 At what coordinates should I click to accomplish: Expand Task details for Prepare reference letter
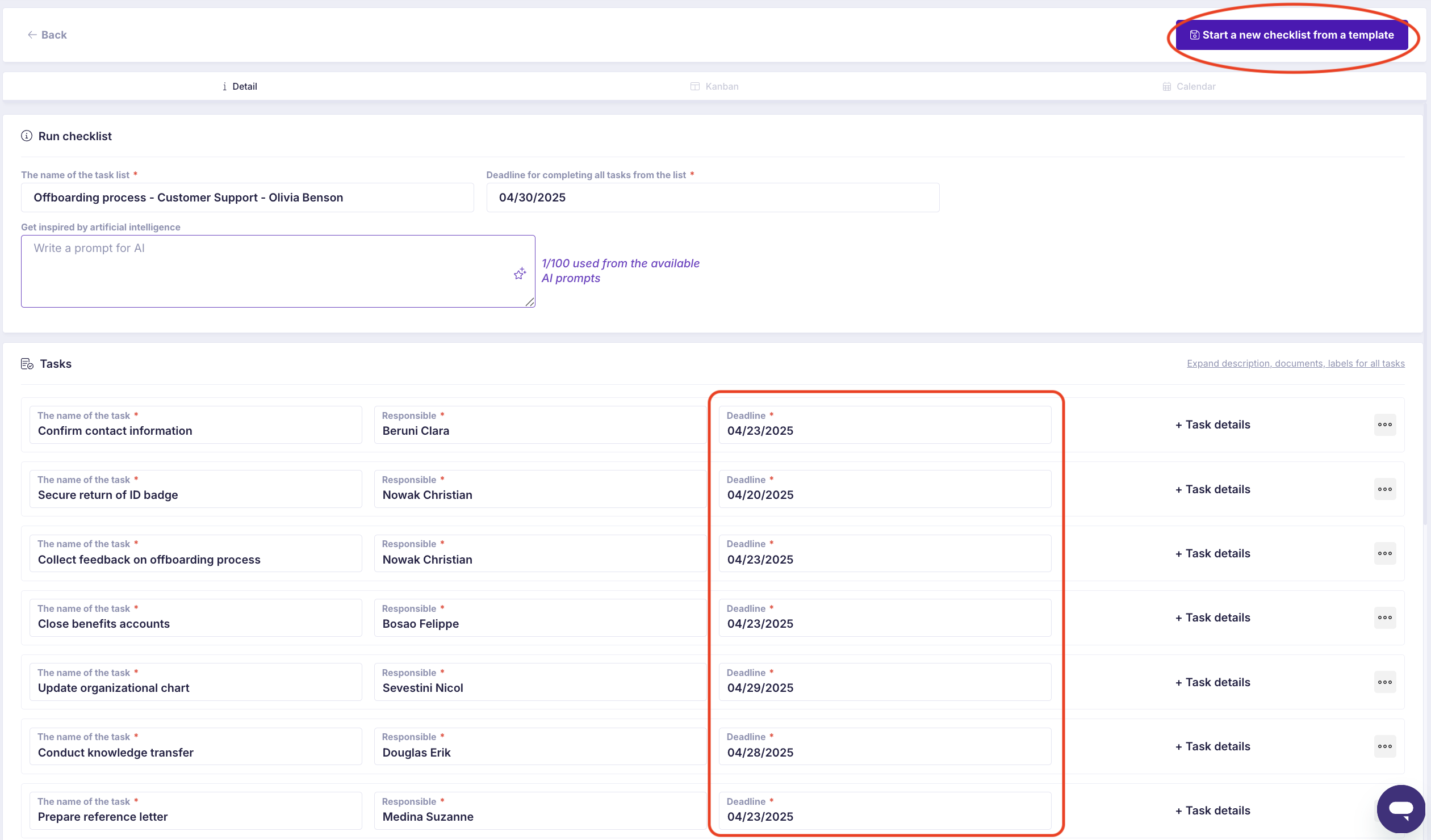pyautogui.click(x=1212, y=810)
